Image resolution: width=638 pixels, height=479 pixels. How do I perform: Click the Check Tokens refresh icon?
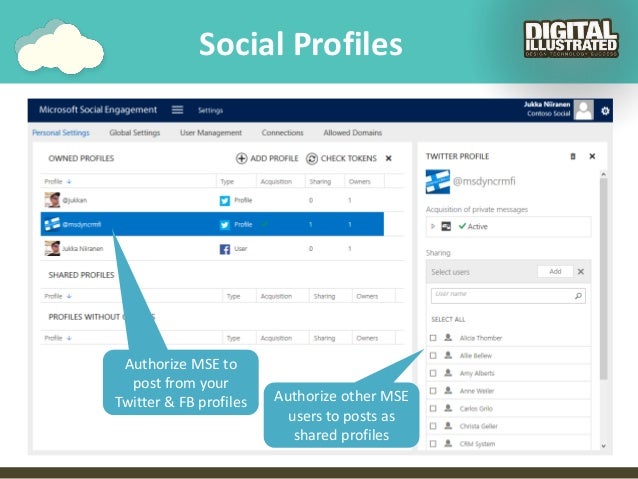coord(312,158)
